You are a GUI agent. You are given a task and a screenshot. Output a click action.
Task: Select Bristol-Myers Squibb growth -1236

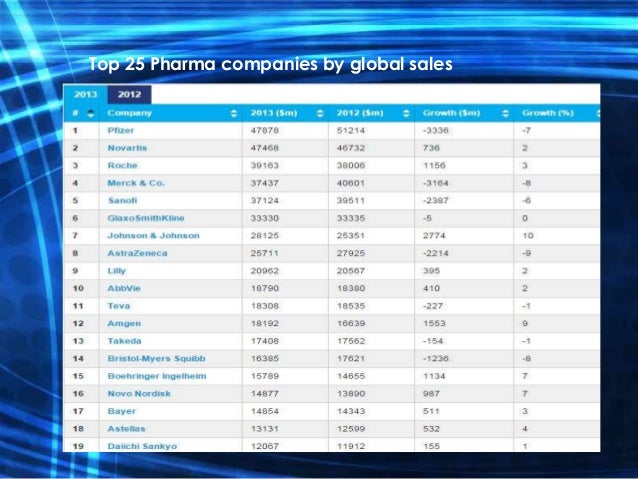[x=435, y=359]
